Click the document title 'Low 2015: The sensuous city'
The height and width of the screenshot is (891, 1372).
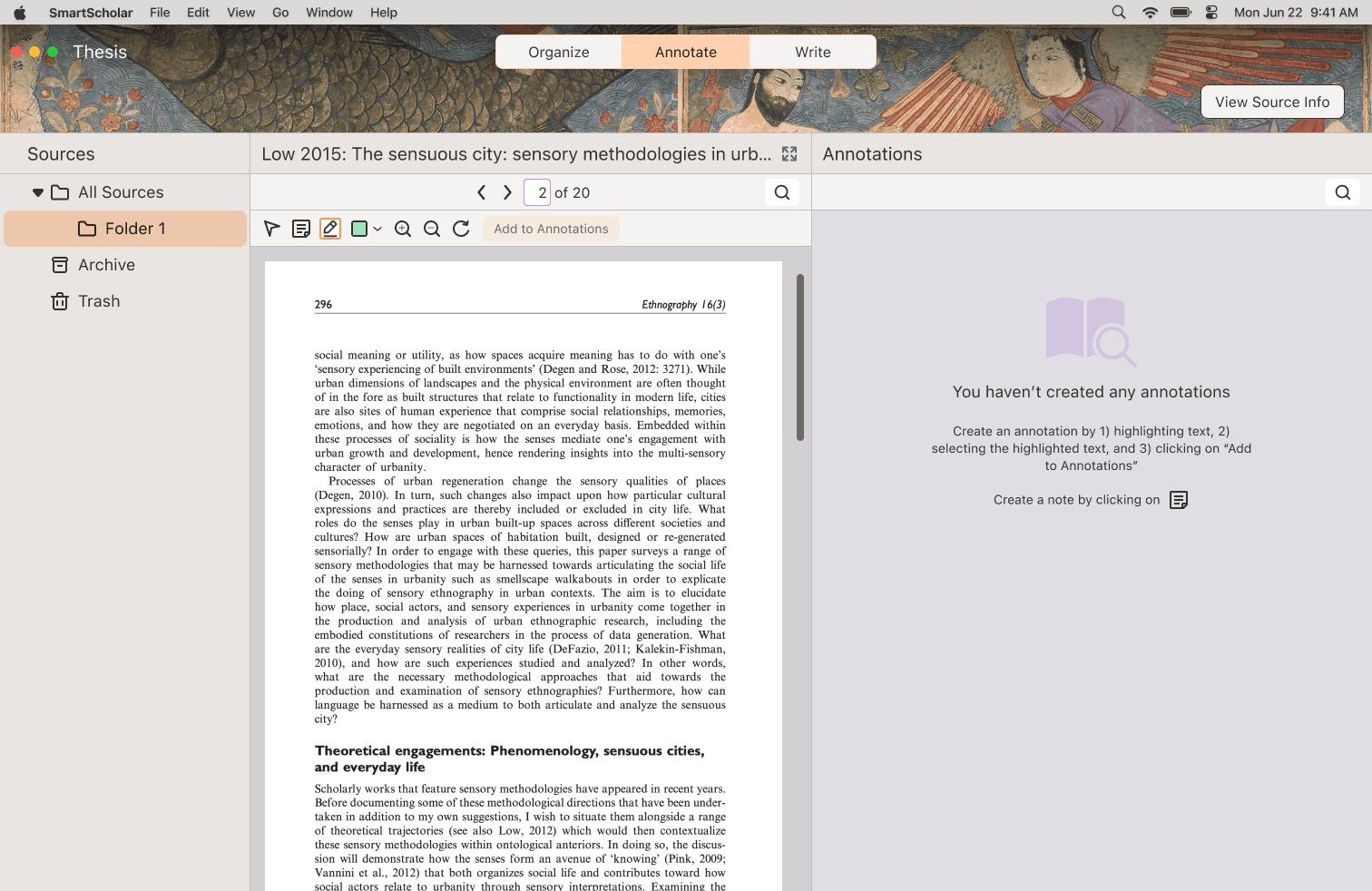[x=516, y=154]
